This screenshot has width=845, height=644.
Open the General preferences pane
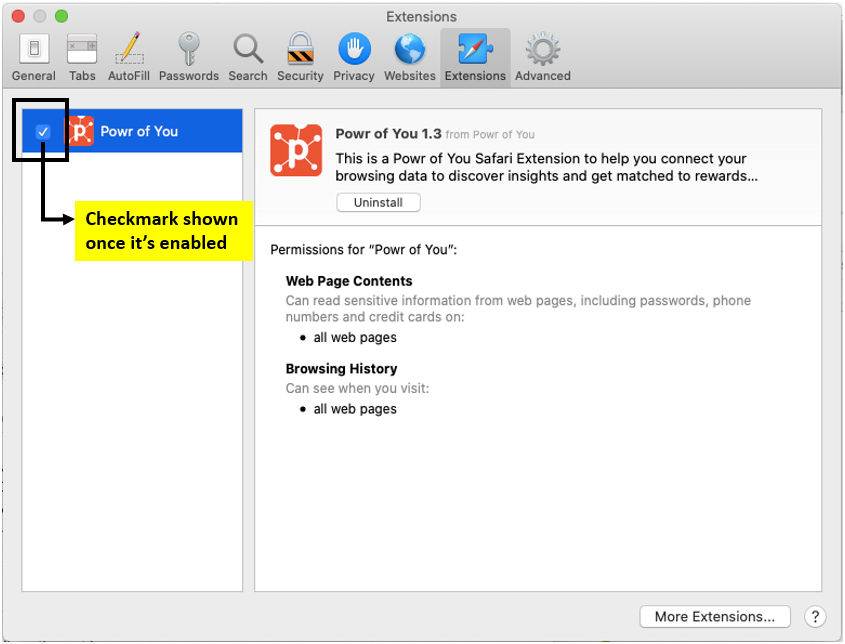34,58
